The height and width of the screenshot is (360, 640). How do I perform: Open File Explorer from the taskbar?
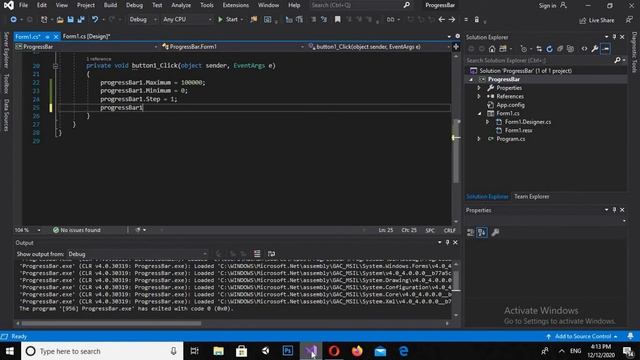click(218, 351)
